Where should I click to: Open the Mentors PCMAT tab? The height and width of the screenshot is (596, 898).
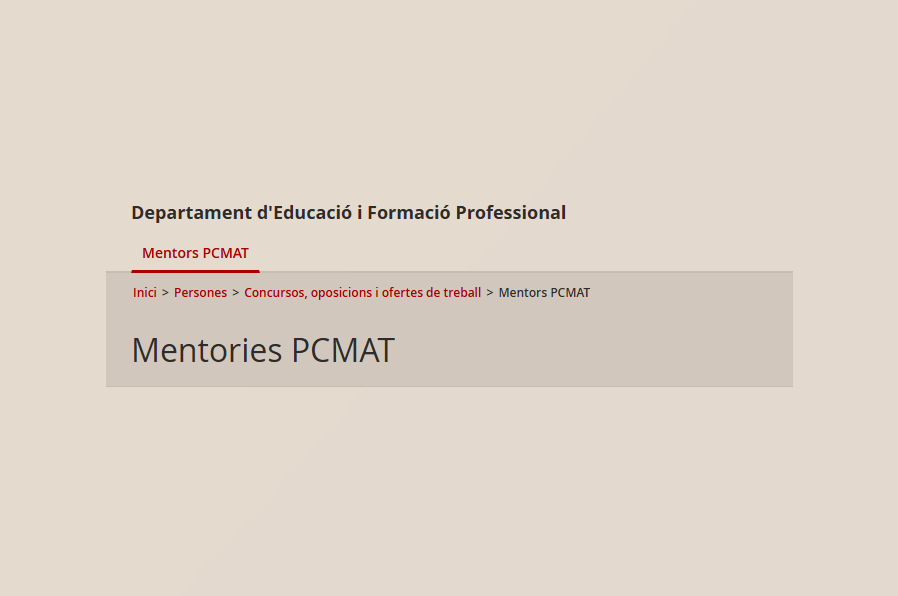click(x=195, y=253)
